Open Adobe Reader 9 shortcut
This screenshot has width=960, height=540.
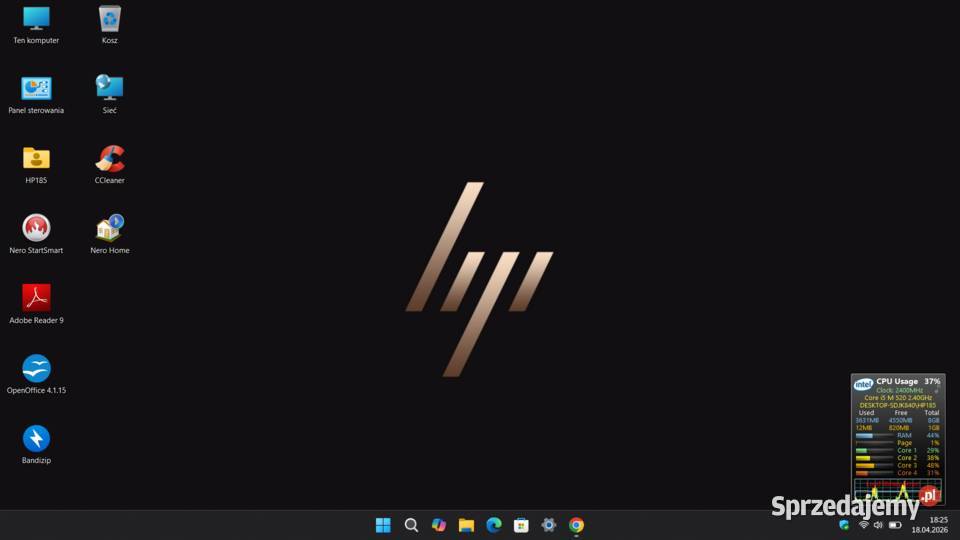tap(36, 305)
